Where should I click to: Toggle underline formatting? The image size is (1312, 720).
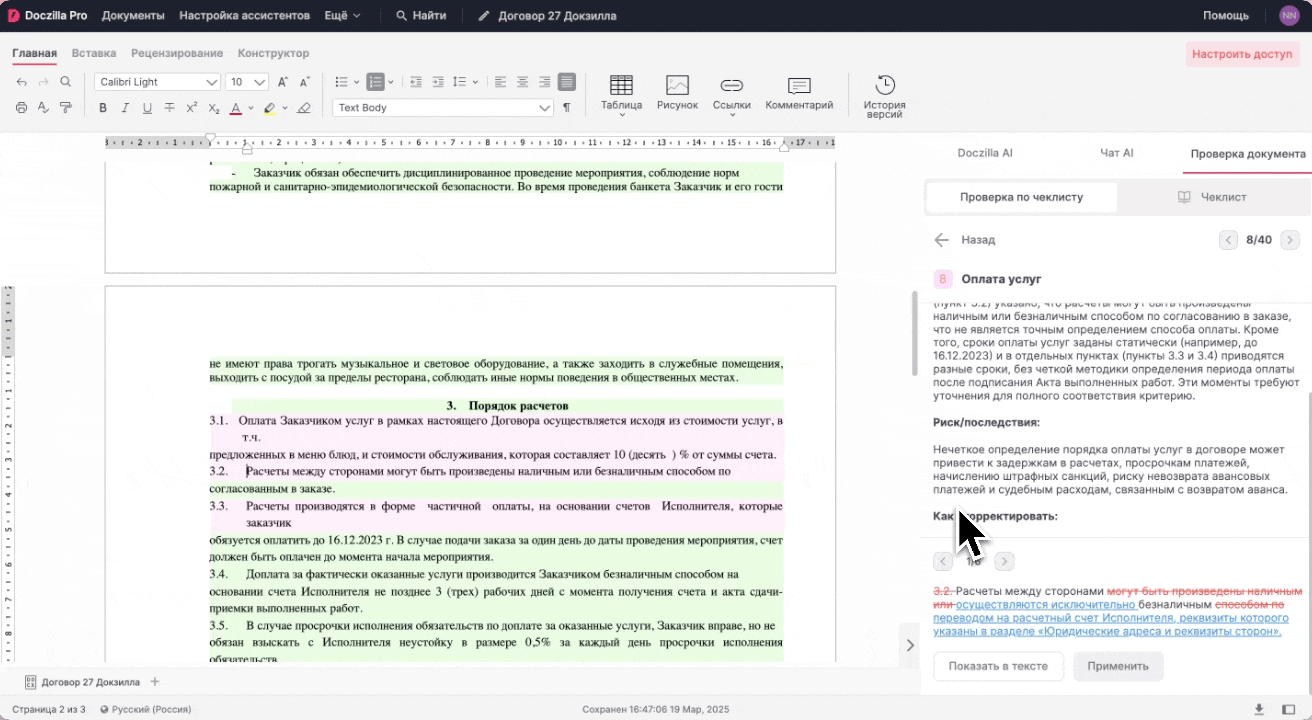tap(147, 108)
